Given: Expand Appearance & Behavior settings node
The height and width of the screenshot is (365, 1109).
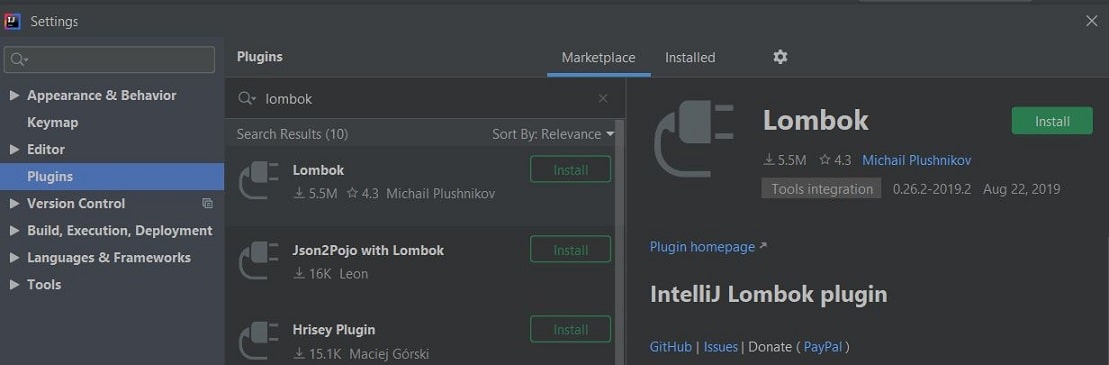Looking at the screenshot, I should (x=14, y=95).
